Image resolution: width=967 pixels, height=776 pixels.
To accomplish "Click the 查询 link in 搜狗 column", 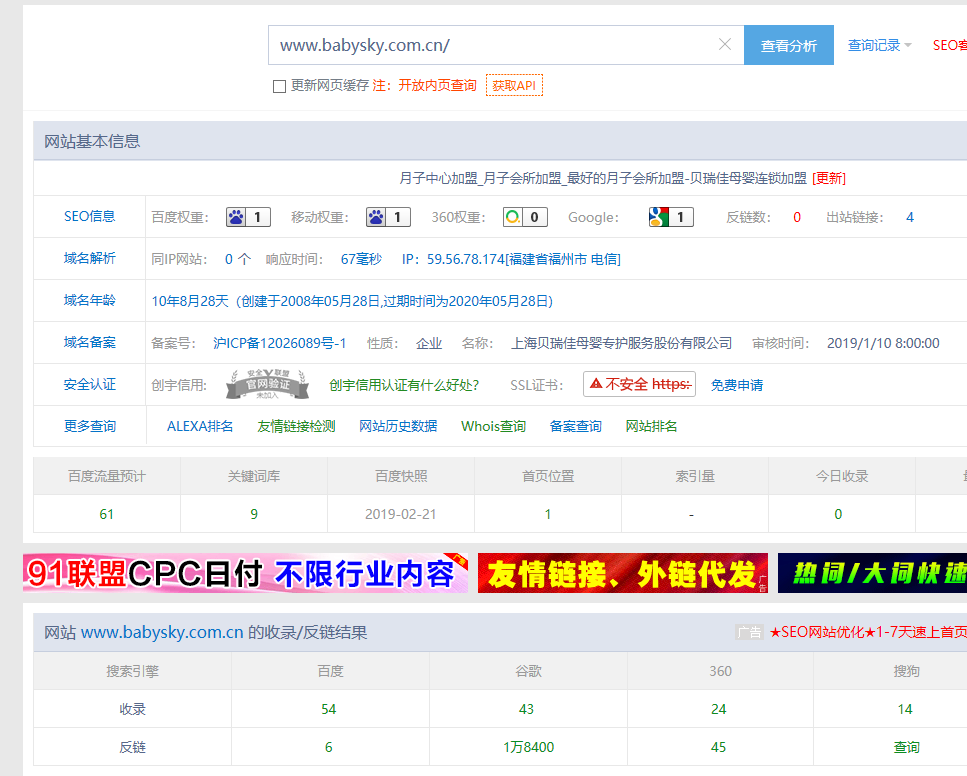I will (906, 747).
